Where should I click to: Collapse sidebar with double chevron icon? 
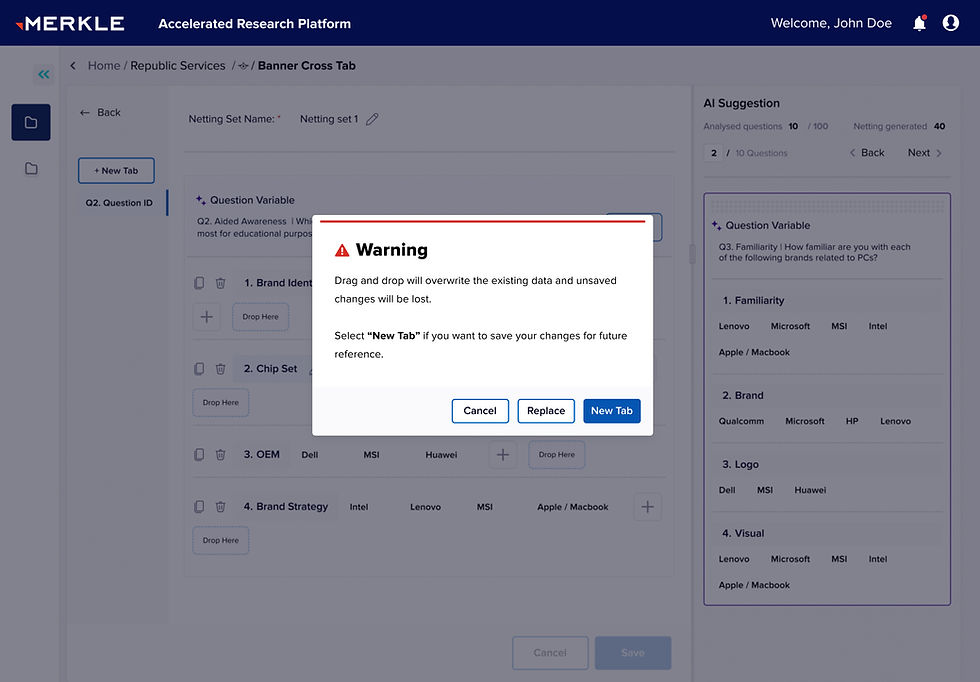(43, 74)
